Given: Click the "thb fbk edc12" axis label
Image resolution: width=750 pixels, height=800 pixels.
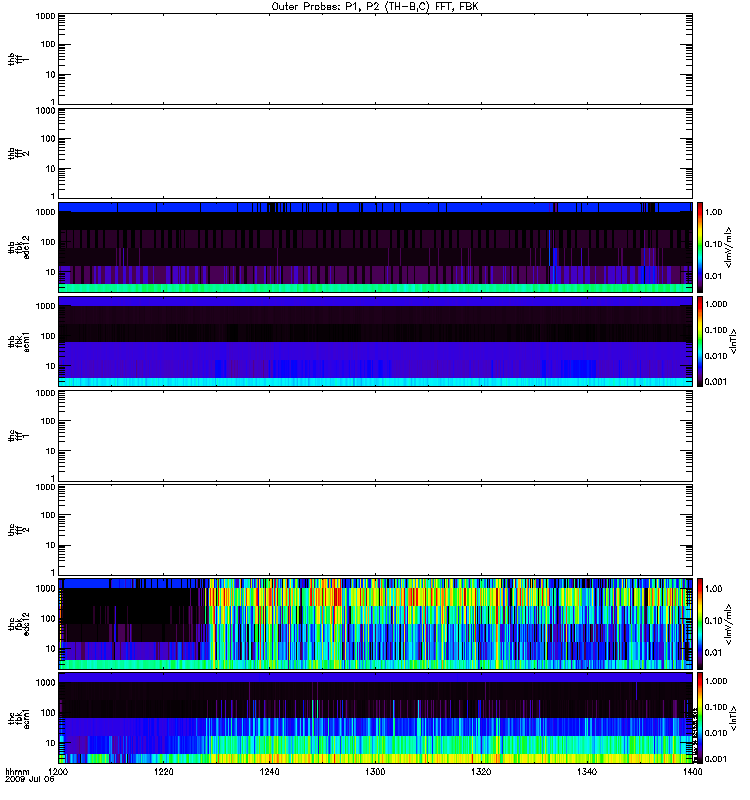Looking at the screenshot, I should (18, 247).
